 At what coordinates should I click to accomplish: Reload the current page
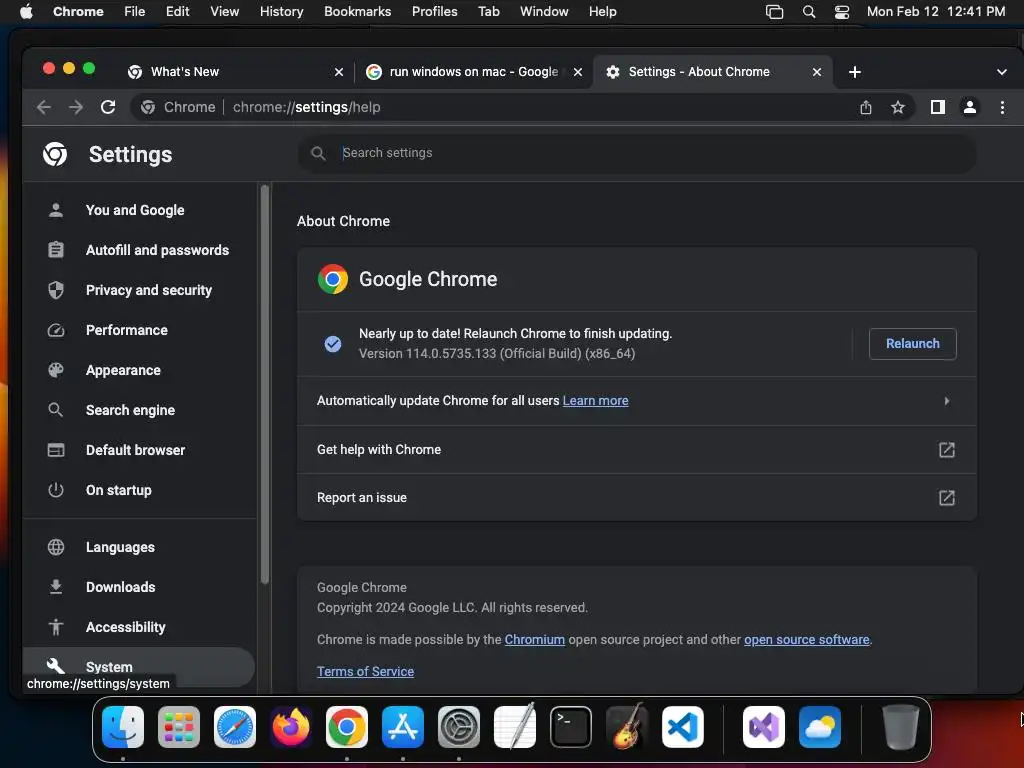[x=108, y=107]
